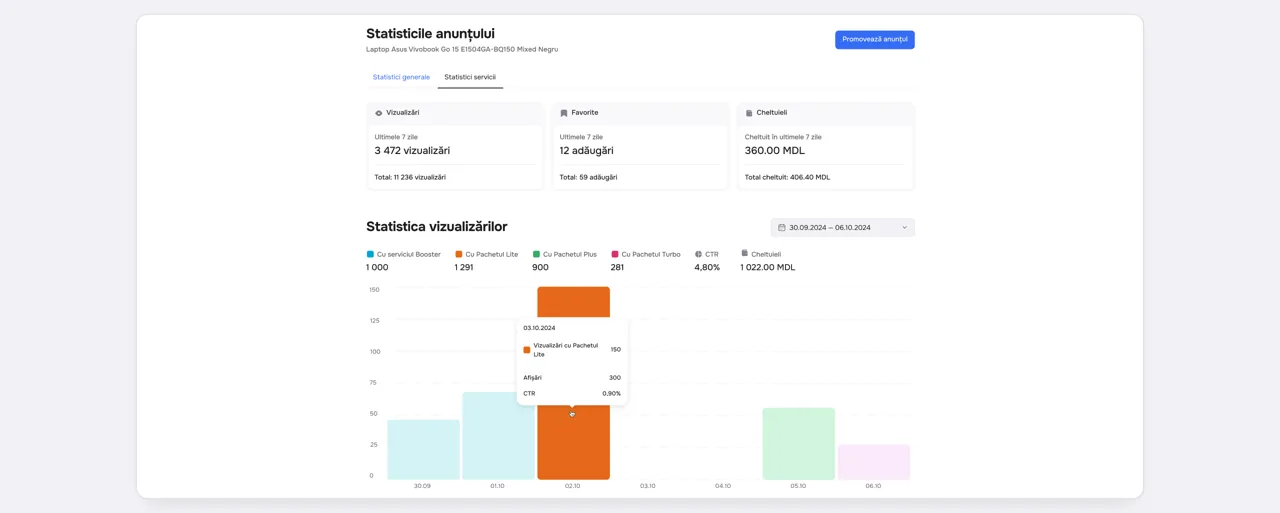Click the 4,80% CTR value
Image resolution: width=1280 pixels, height=513 pixels.
point(707,267)
